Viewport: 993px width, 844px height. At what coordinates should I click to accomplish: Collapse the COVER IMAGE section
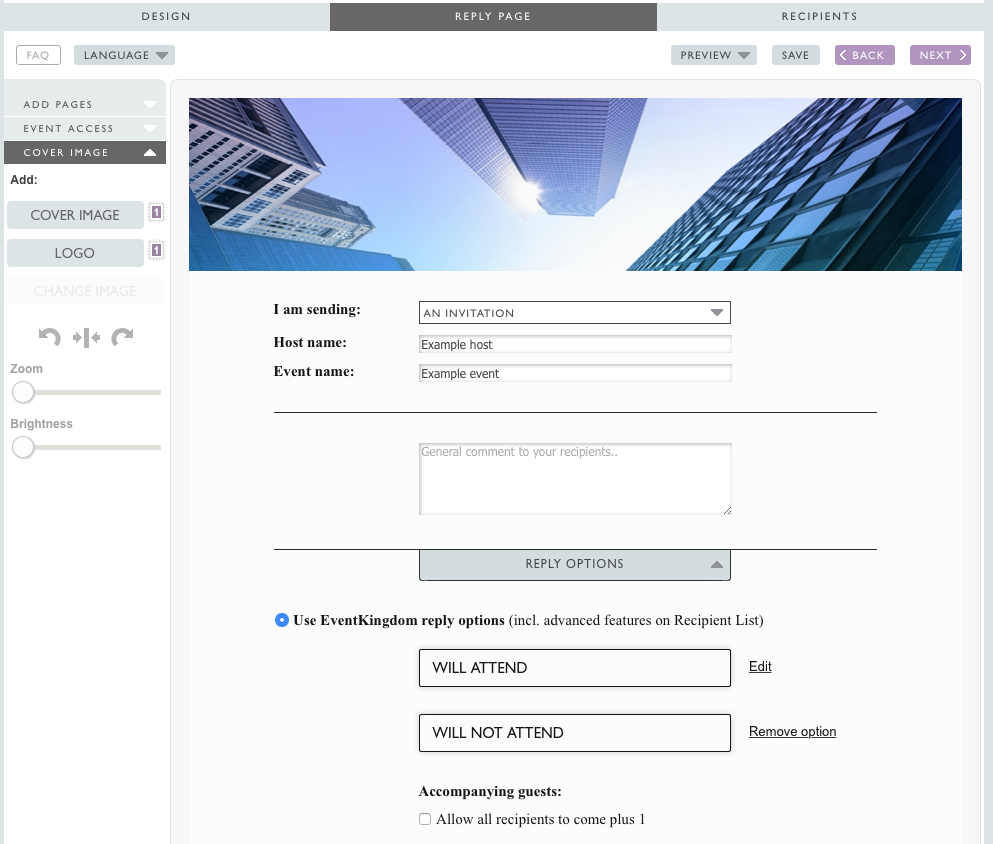[85, 153]
